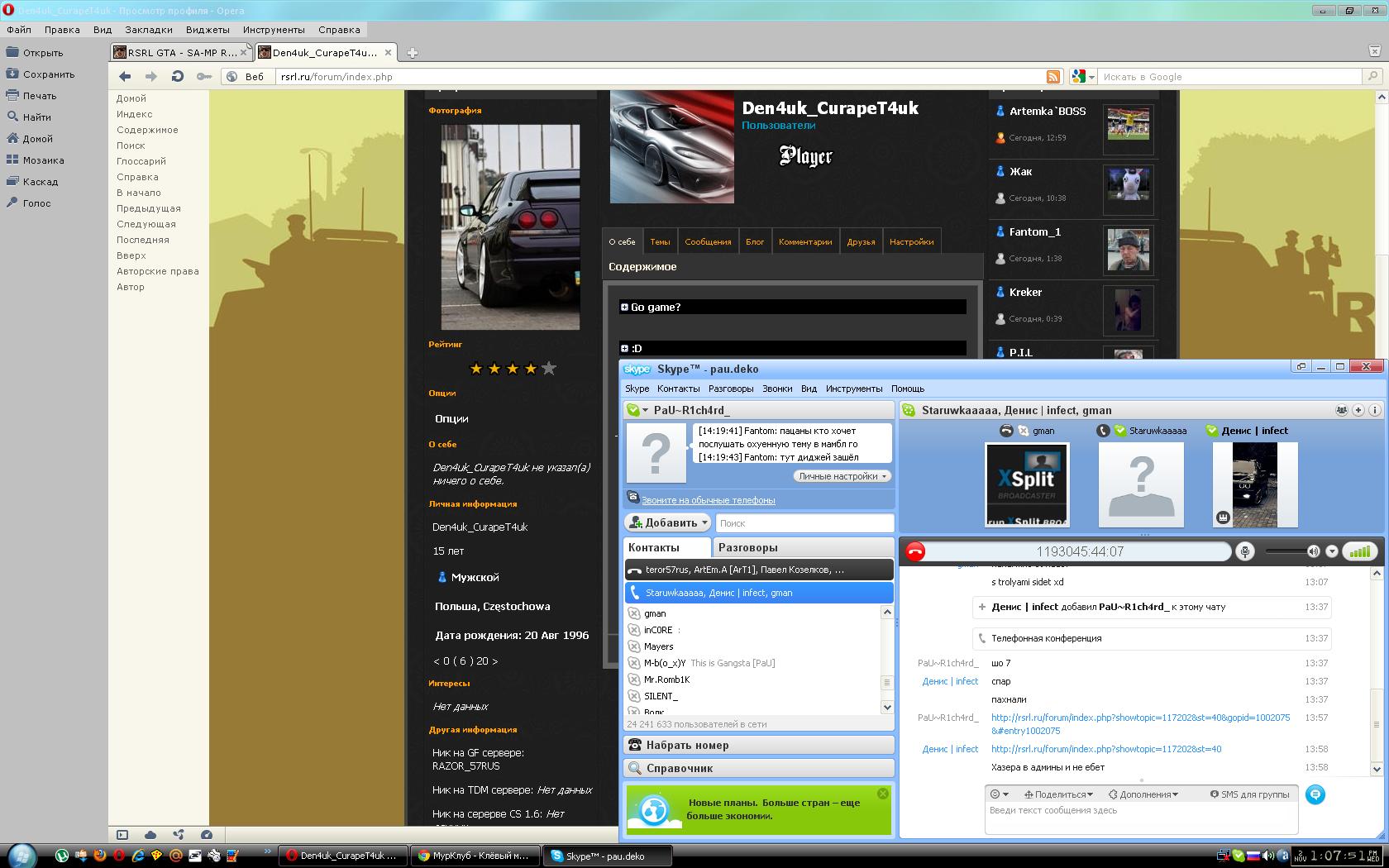The height and width of the screenshot is (868, 1389).
Task: Focus the Skype Поиск search field
Action: (804, 522)
